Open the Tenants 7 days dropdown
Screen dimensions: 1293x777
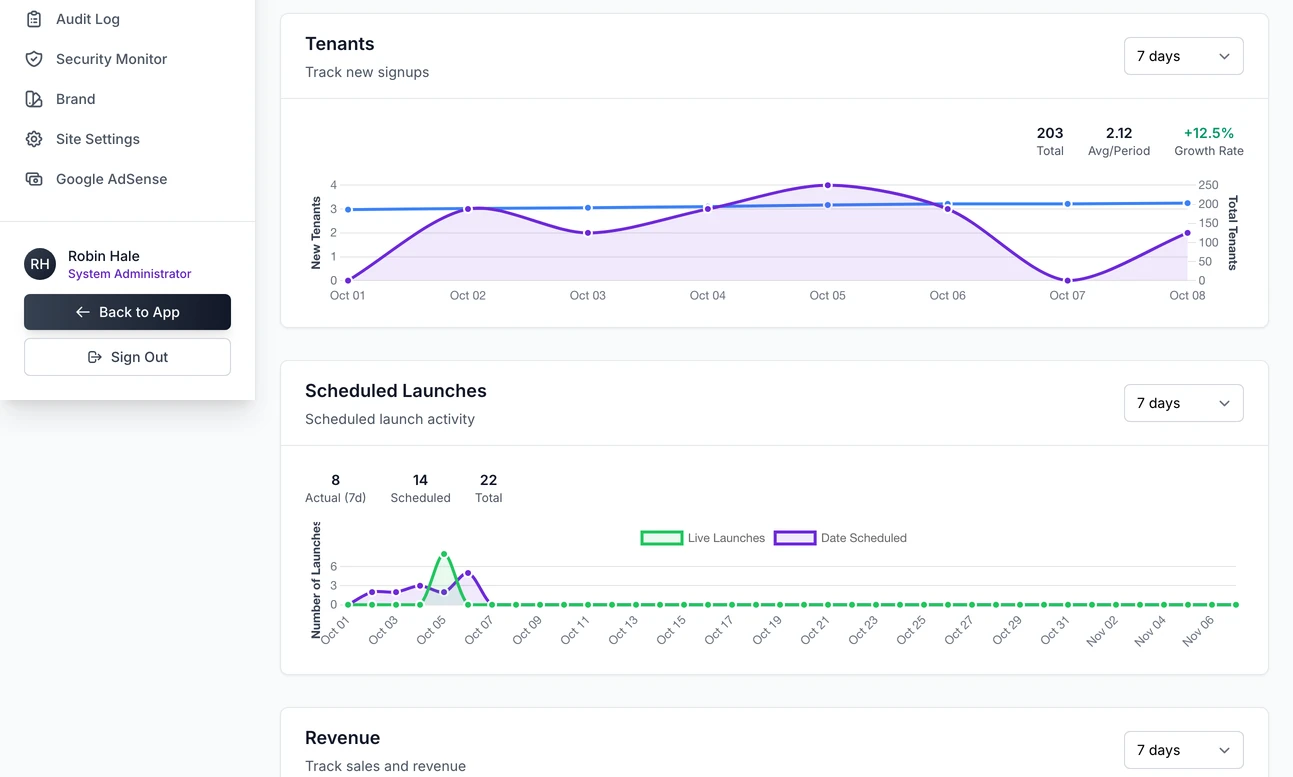click(x=1184, y=56)
